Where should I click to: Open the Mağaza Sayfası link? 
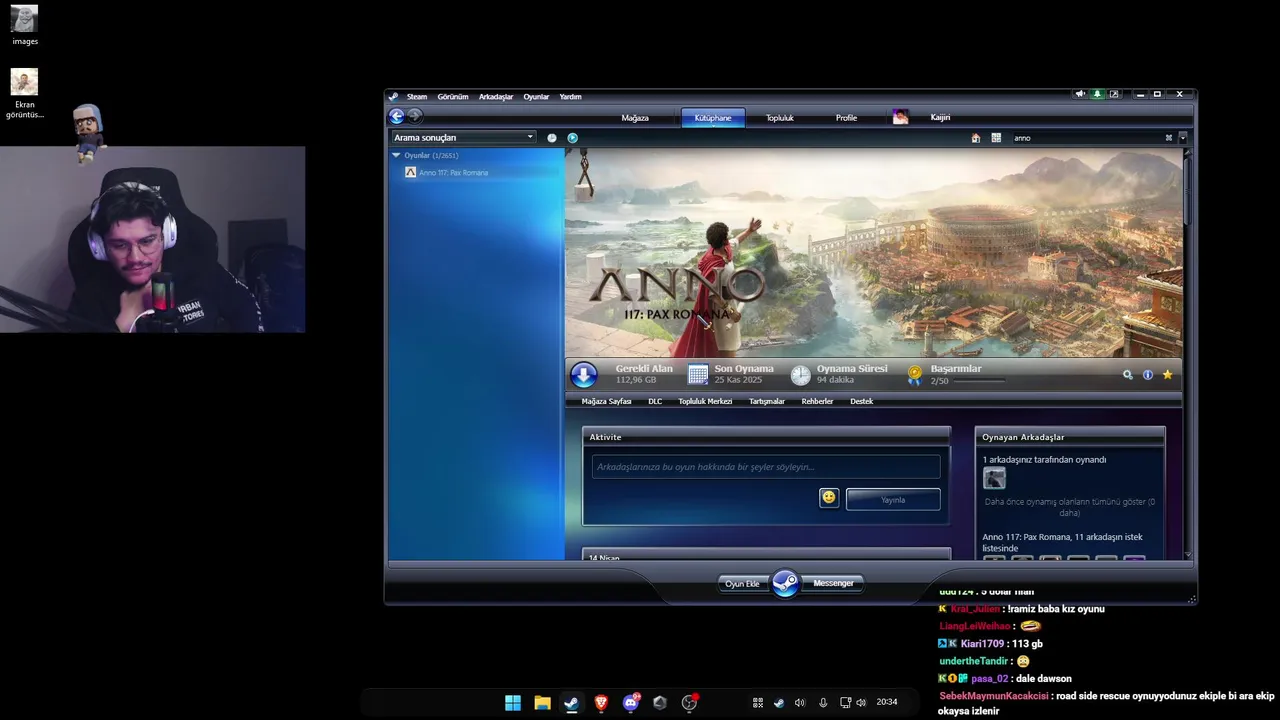coord(606,402)
